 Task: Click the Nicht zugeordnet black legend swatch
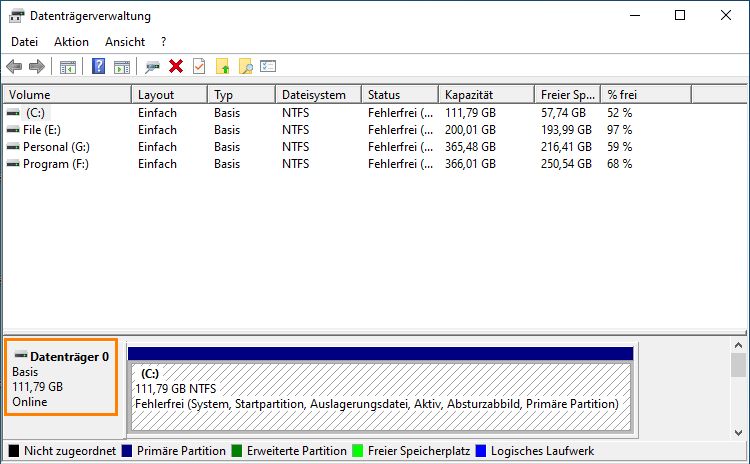(x=14, y=451)
